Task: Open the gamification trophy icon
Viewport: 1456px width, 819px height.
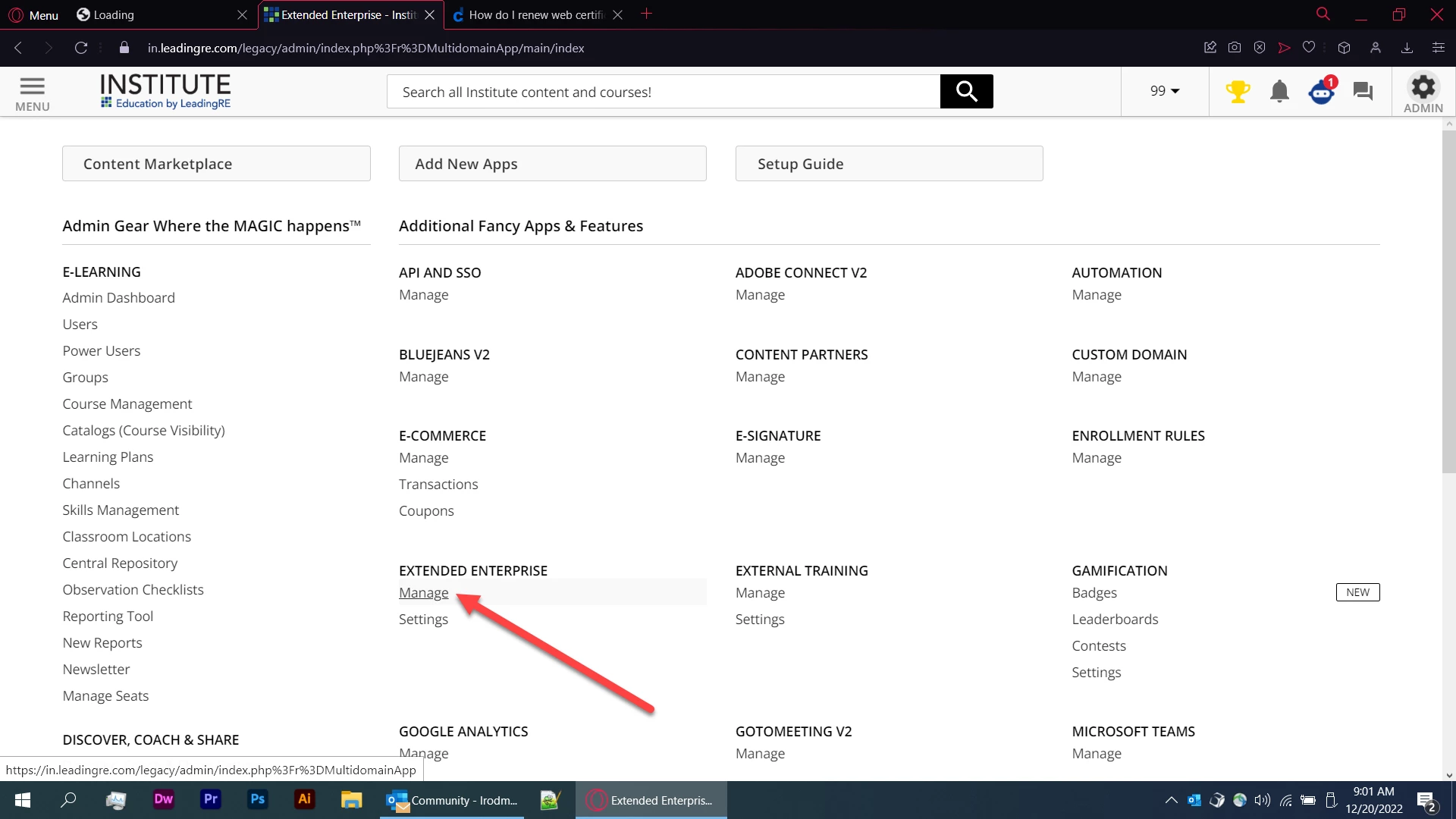Action: tap(1238, 92)
